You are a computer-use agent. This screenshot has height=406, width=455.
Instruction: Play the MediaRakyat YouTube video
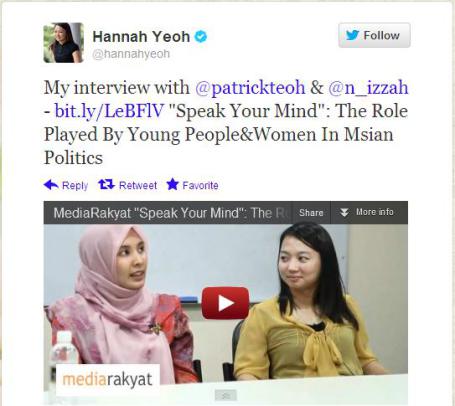pos(225,303)
